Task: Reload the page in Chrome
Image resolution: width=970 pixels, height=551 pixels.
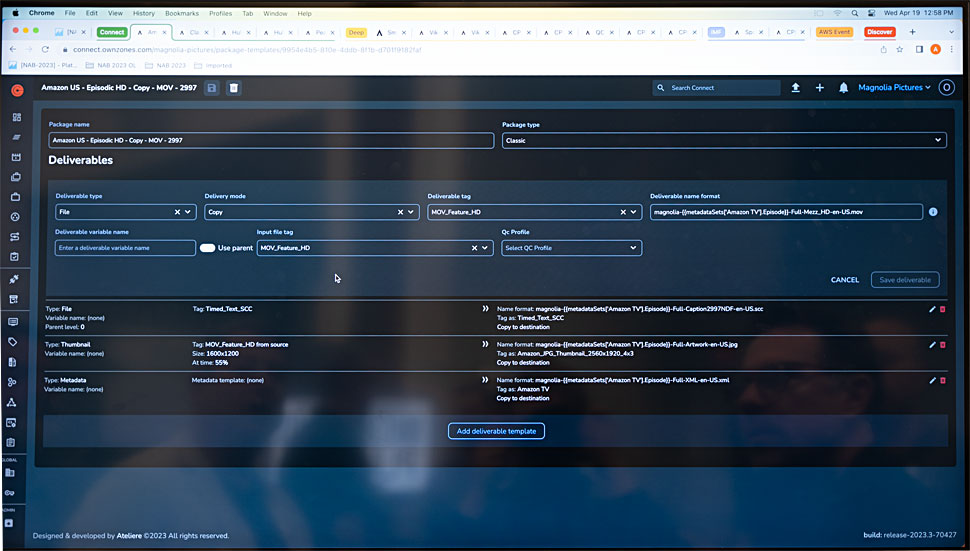Action: (x=45, y=49)
